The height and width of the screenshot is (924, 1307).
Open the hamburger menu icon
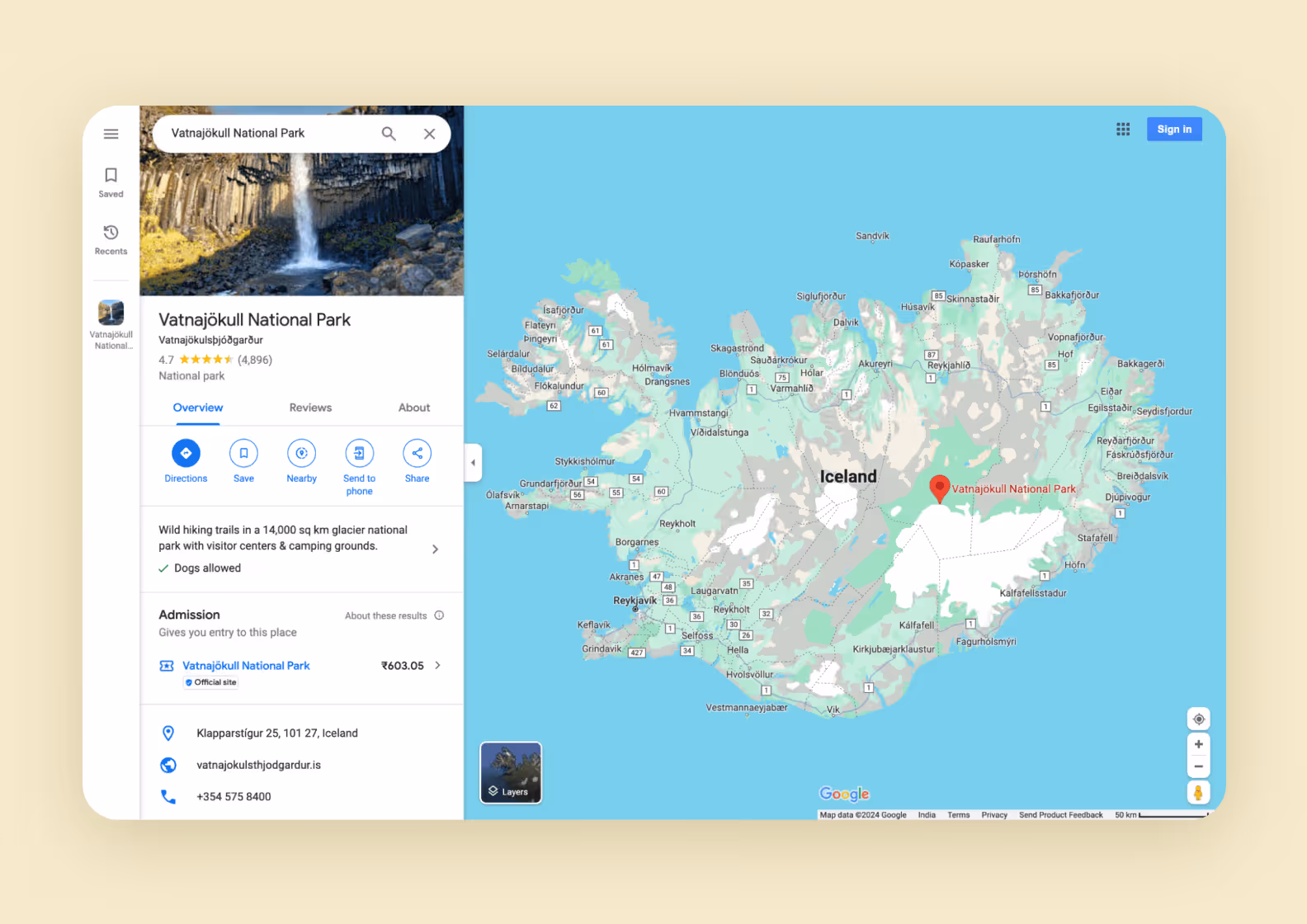[x=111, y=134]
